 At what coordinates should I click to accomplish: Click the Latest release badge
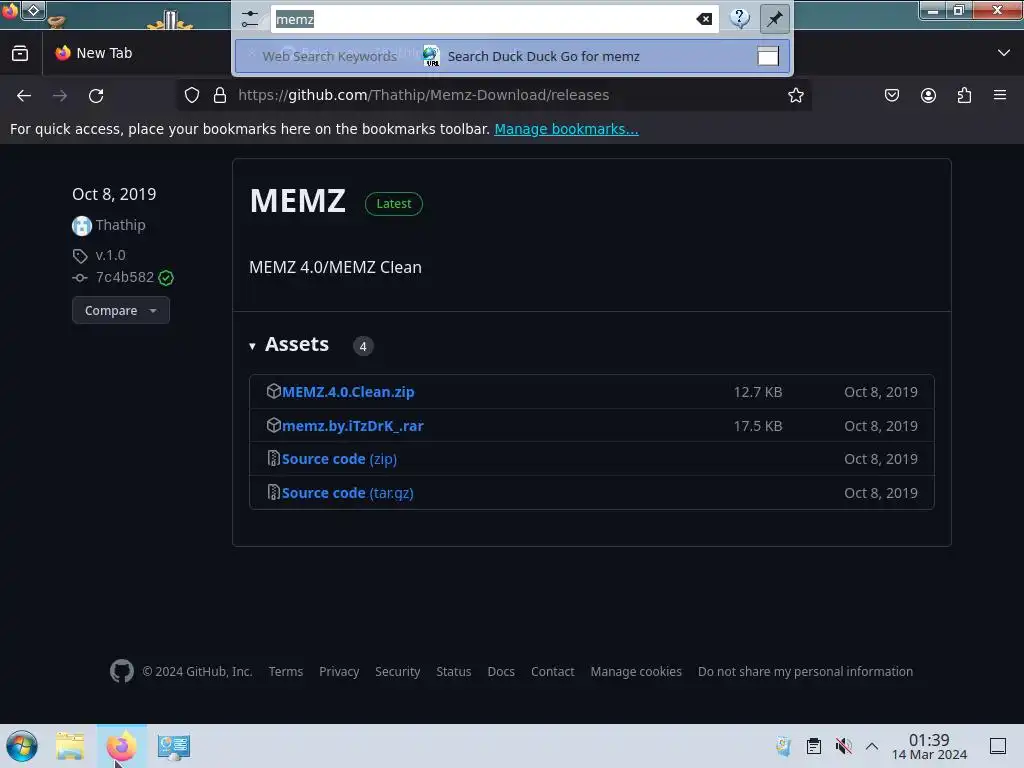(x=394, y=204)
